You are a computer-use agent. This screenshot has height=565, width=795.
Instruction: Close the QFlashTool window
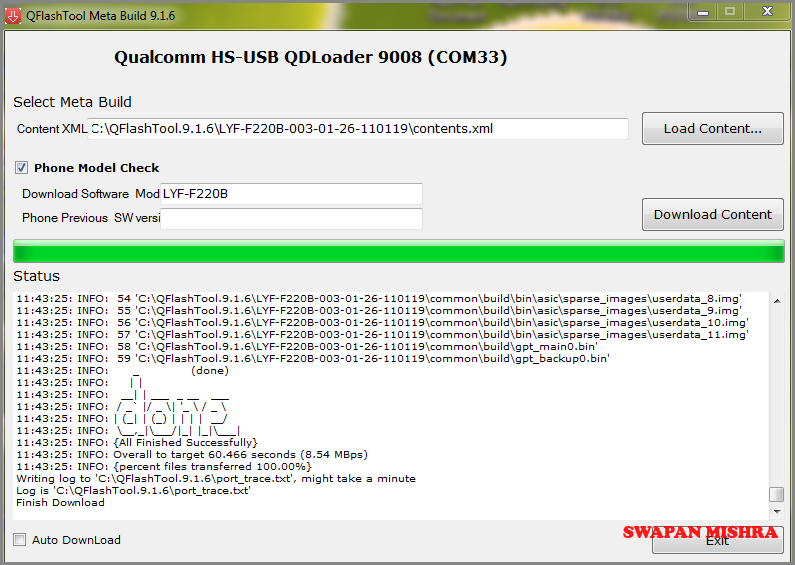click(767, 12)
